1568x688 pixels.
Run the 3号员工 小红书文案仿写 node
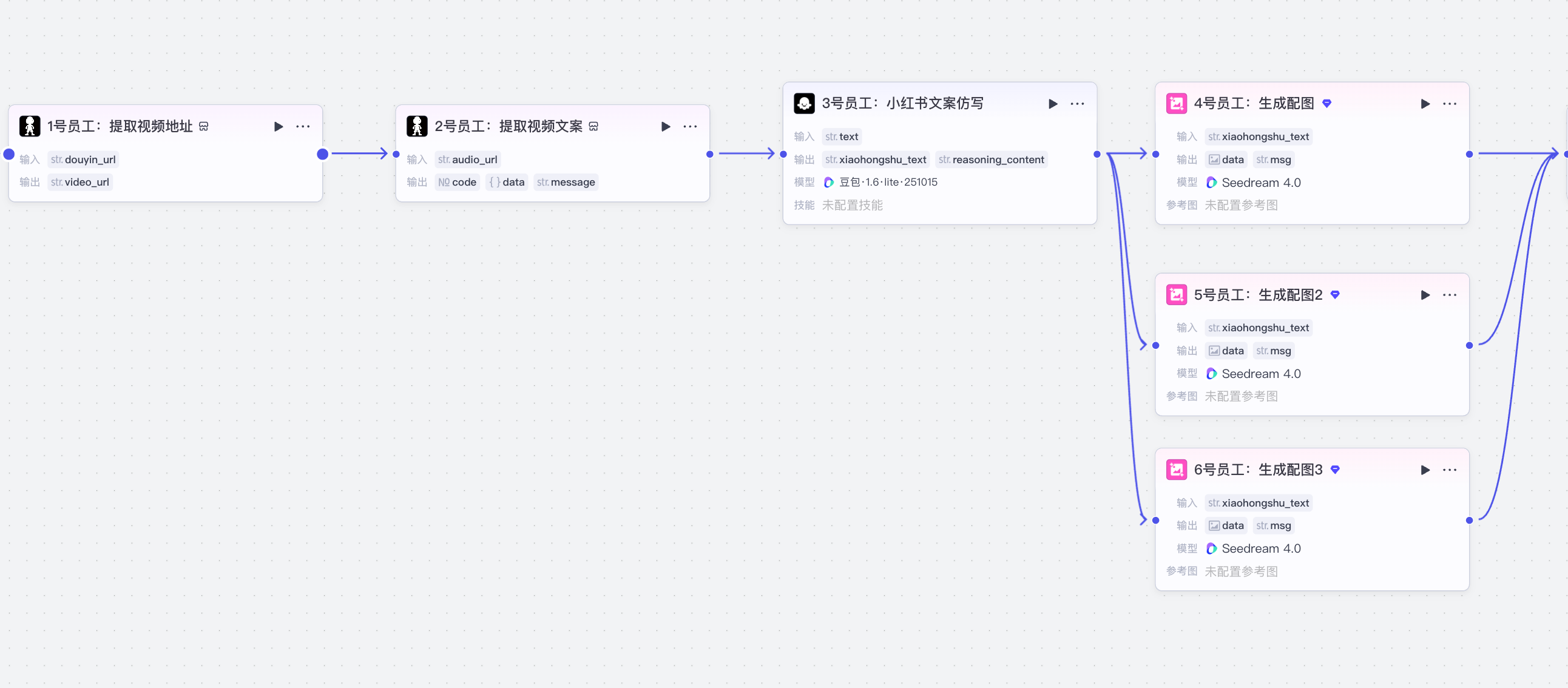pos(1052,104)
